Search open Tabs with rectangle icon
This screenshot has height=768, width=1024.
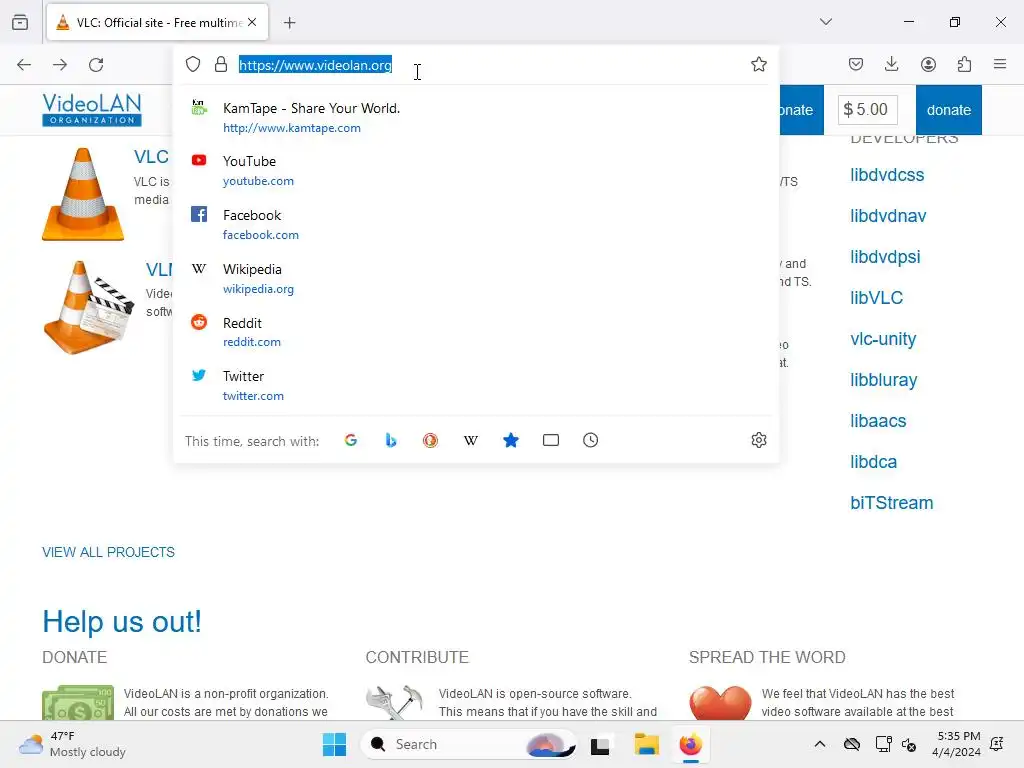coord(551,440)
